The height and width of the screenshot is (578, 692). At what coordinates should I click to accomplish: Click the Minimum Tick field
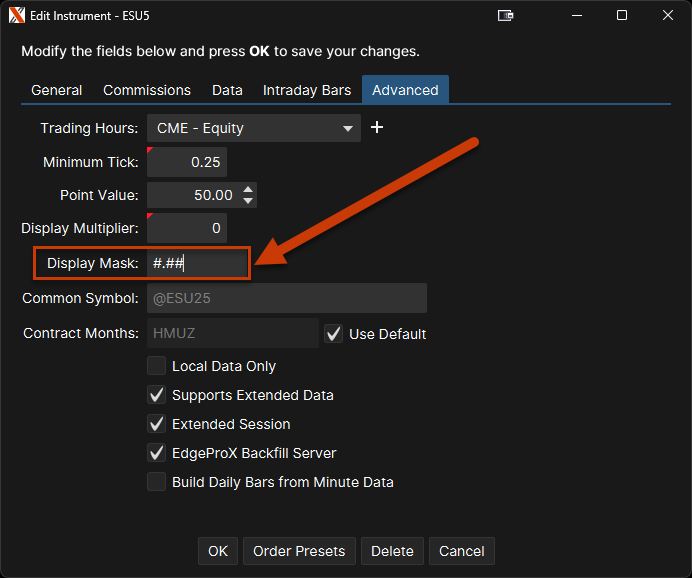[x=187, y=162]
